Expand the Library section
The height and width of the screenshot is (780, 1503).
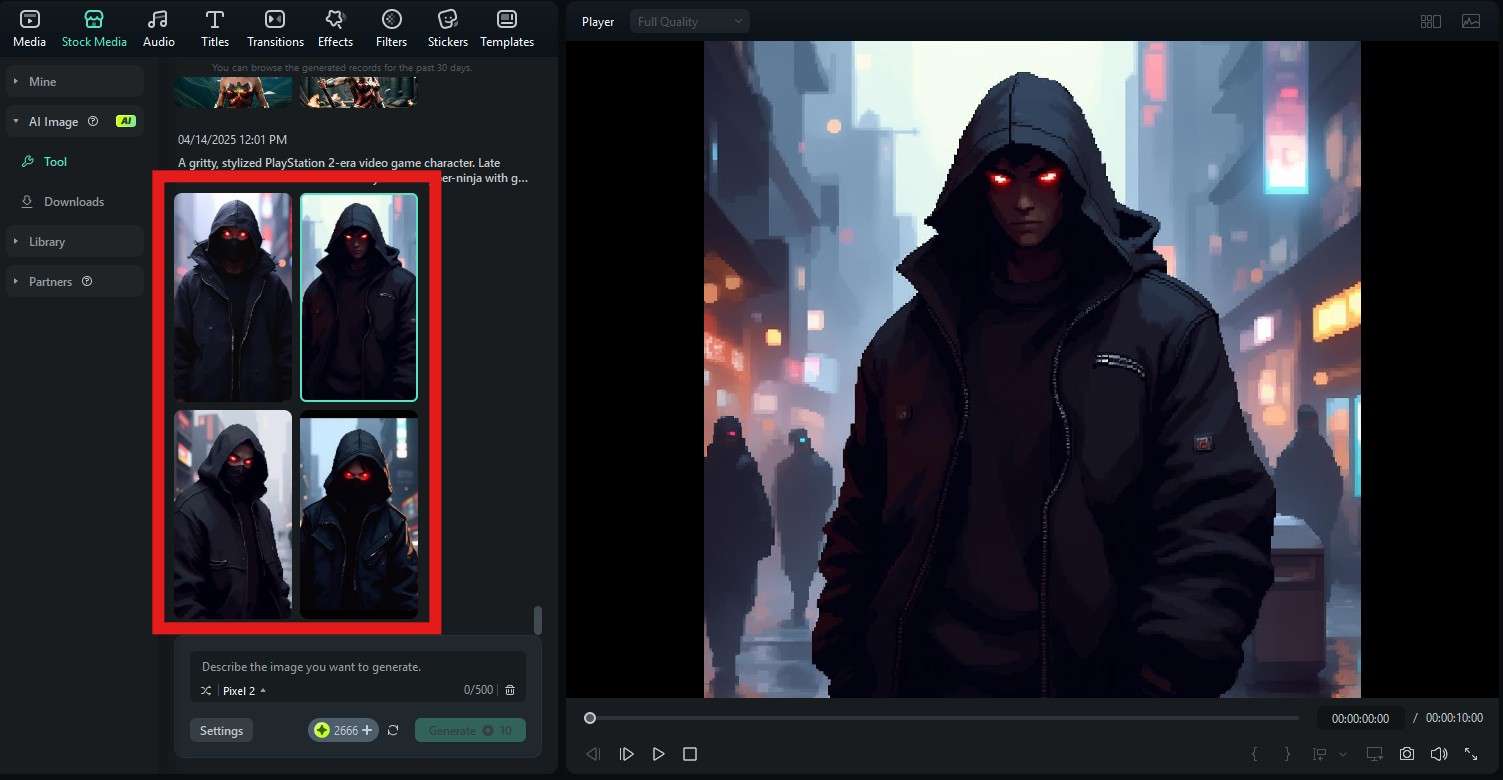[75, 241]
